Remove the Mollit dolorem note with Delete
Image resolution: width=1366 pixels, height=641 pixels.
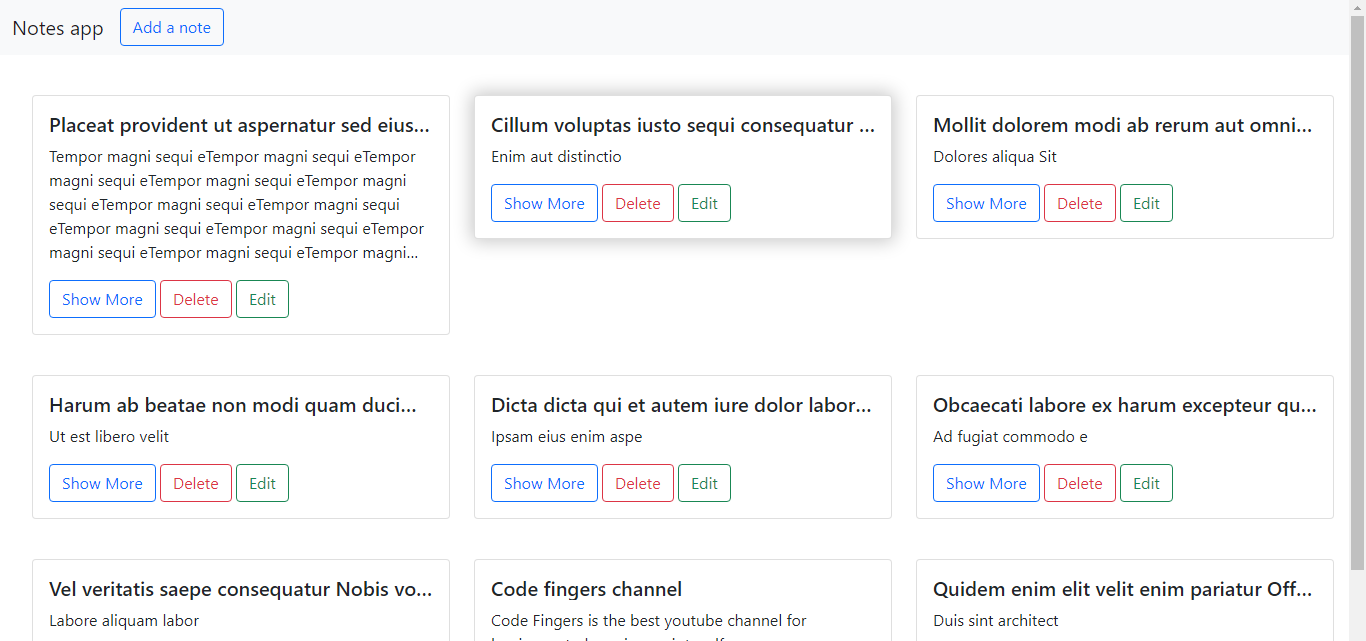[1080, 203]
